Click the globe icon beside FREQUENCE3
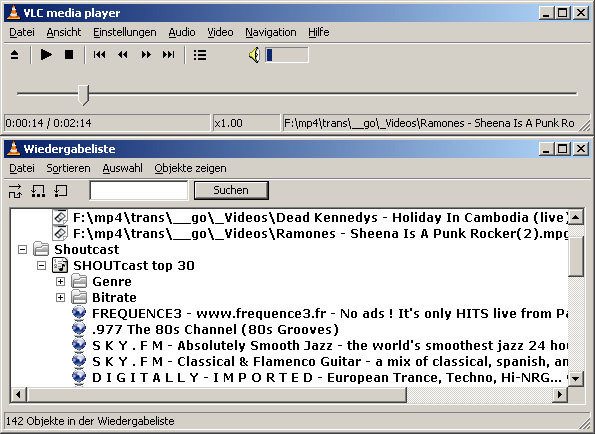The height and width of the screenshot is (434, 595). click(x=79, y=313)
